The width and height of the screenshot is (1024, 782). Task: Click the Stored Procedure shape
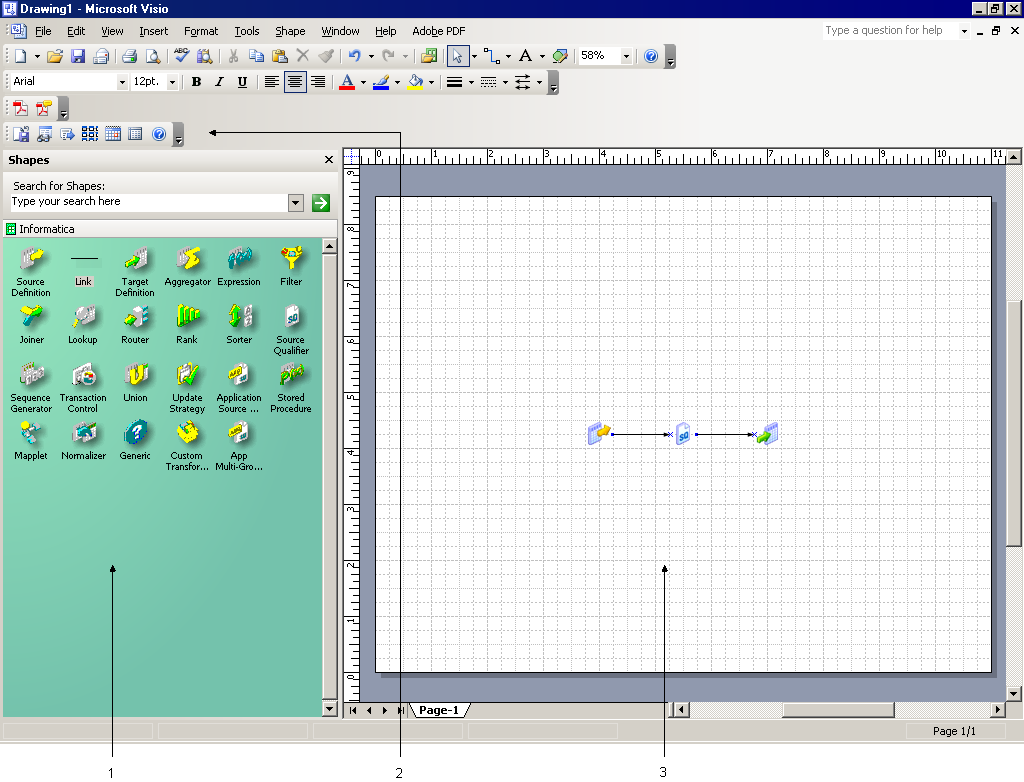click(291, 376)
